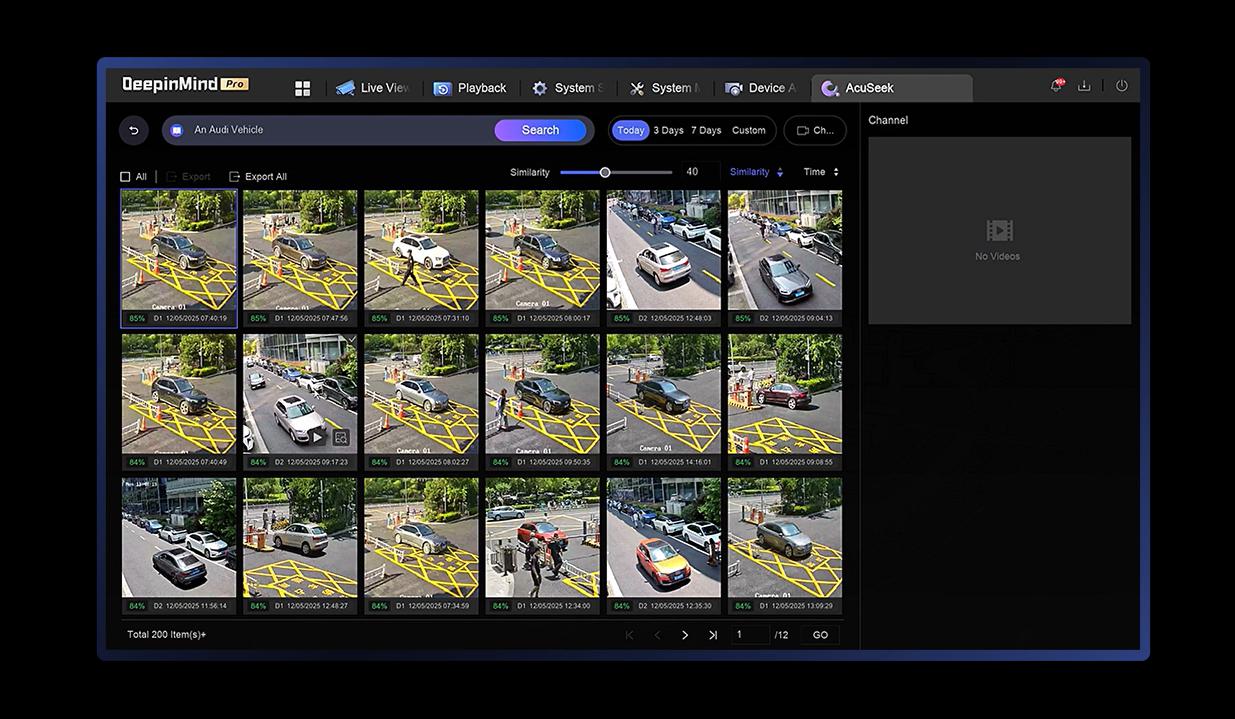Screen dimensions: 1235x719
Task: Open the Channel selection dropdown
Action: 814,130
